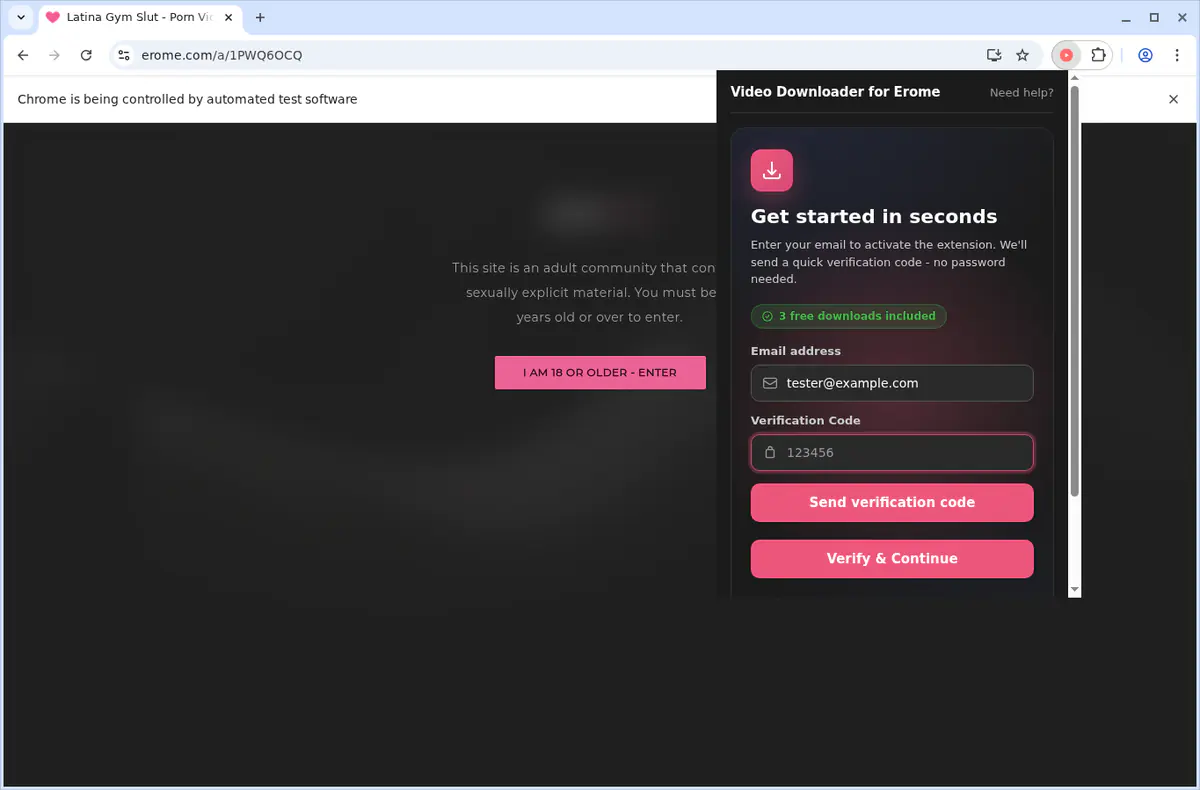The height and width of the screenshot is (790, 1200).
Task: Focus the Email address input field
Action: coord(892,383)
